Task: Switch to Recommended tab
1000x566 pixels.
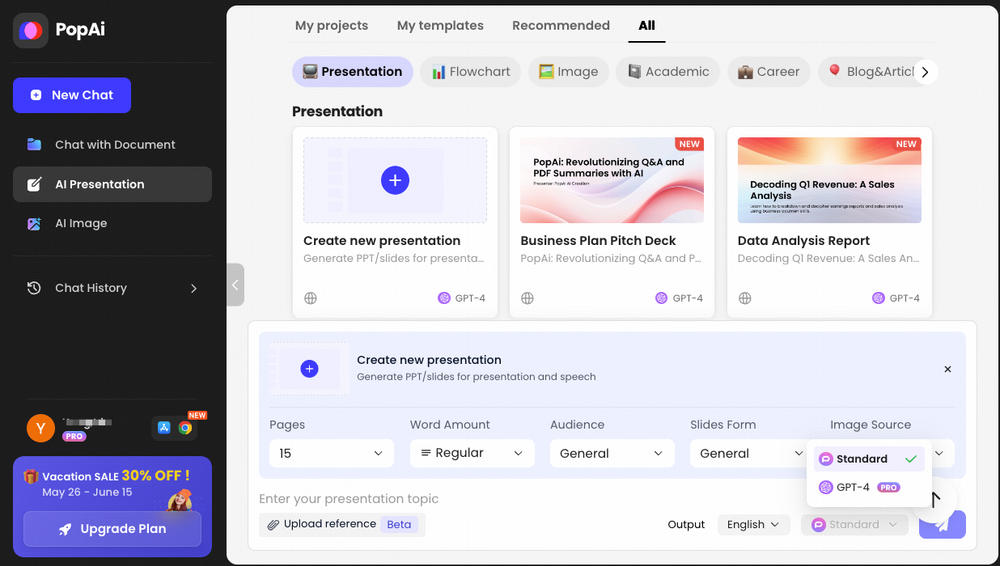Action: coord(561,26)
